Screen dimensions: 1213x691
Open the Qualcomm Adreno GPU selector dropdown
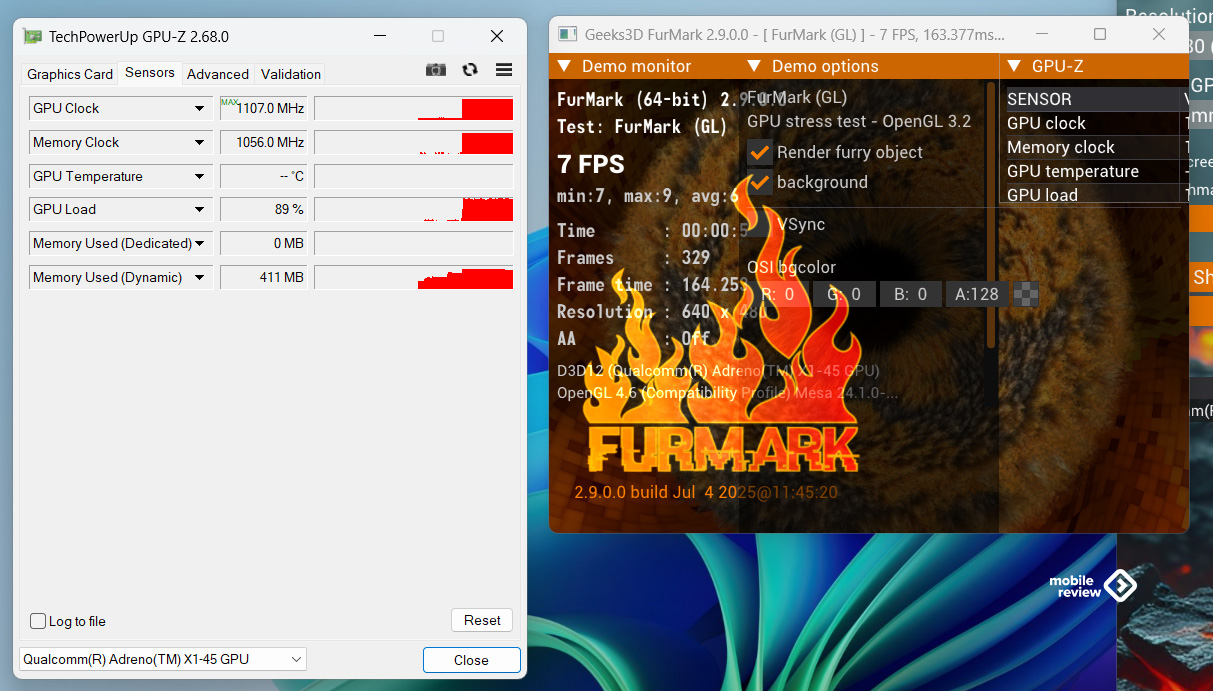296,660
